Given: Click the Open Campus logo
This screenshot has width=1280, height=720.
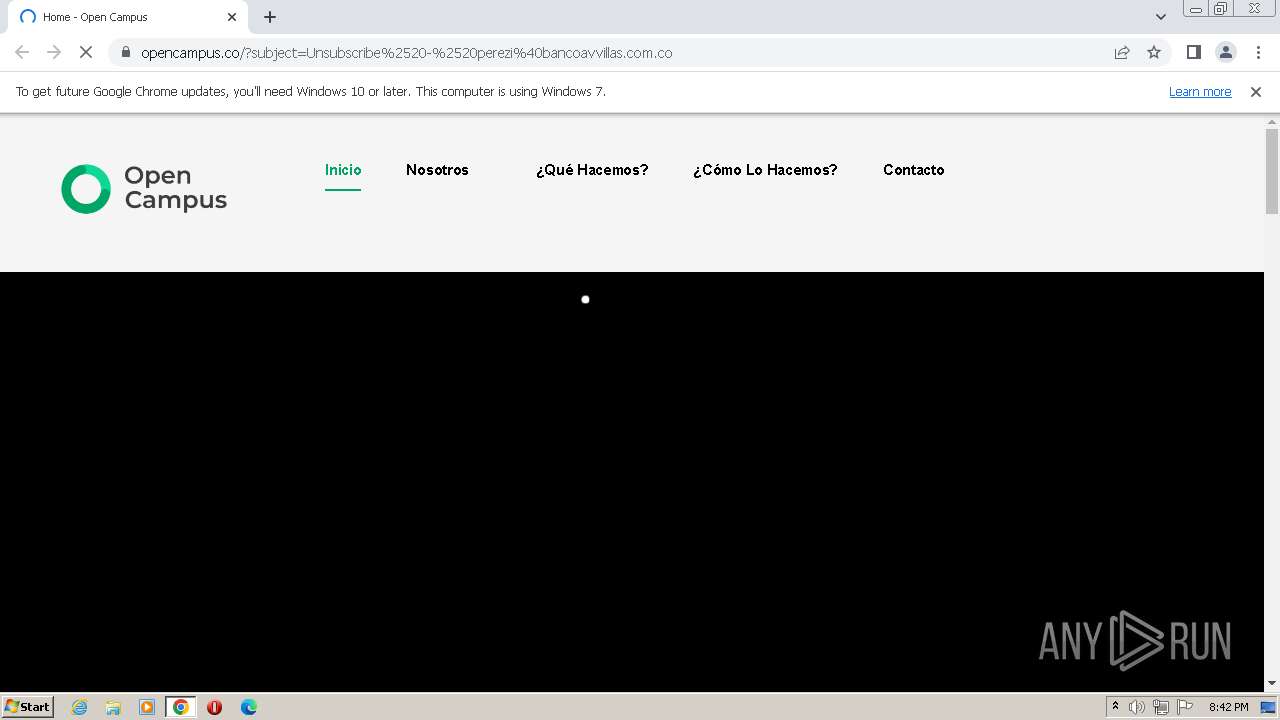Looking at the screenshot, I should pos(144,188).
